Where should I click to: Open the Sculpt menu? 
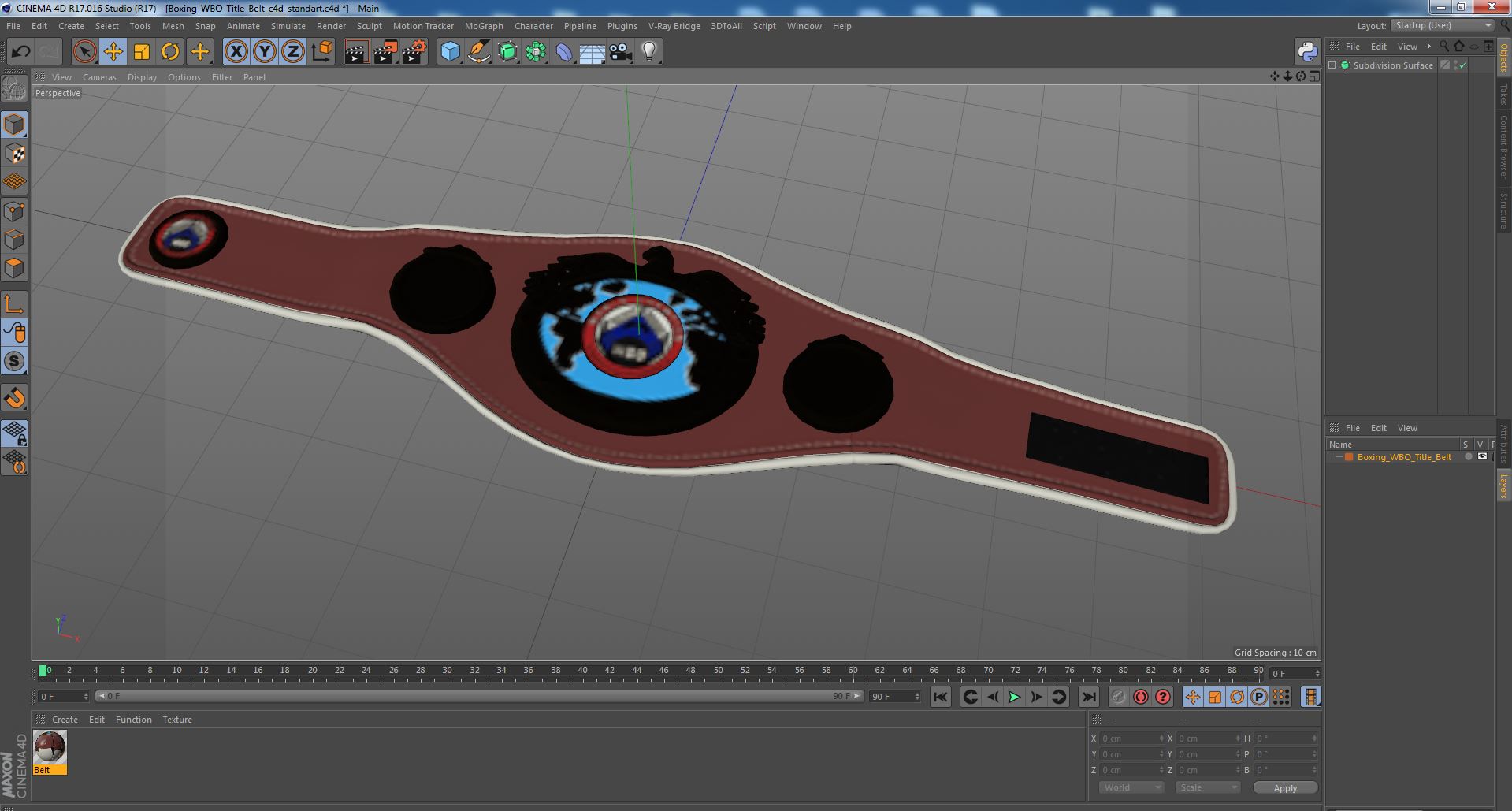(369, 26)
